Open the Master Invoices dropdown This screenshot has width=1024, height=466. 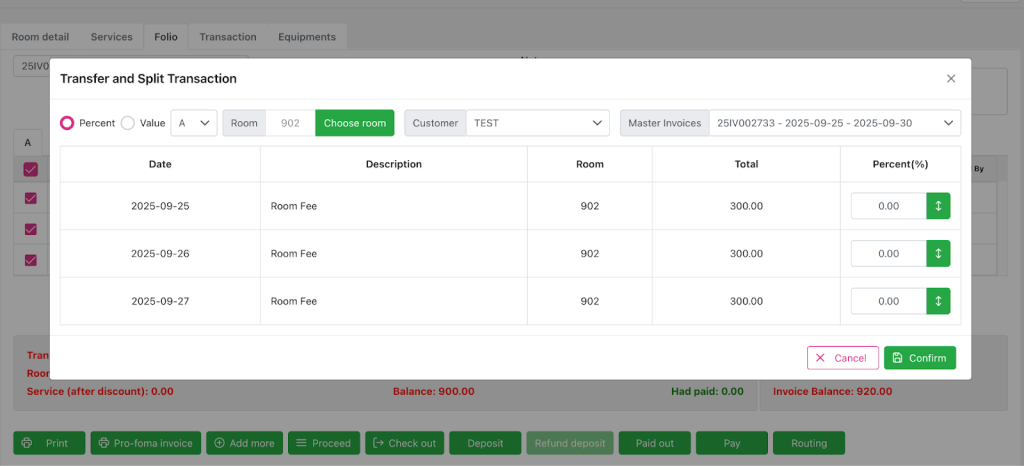834,123
